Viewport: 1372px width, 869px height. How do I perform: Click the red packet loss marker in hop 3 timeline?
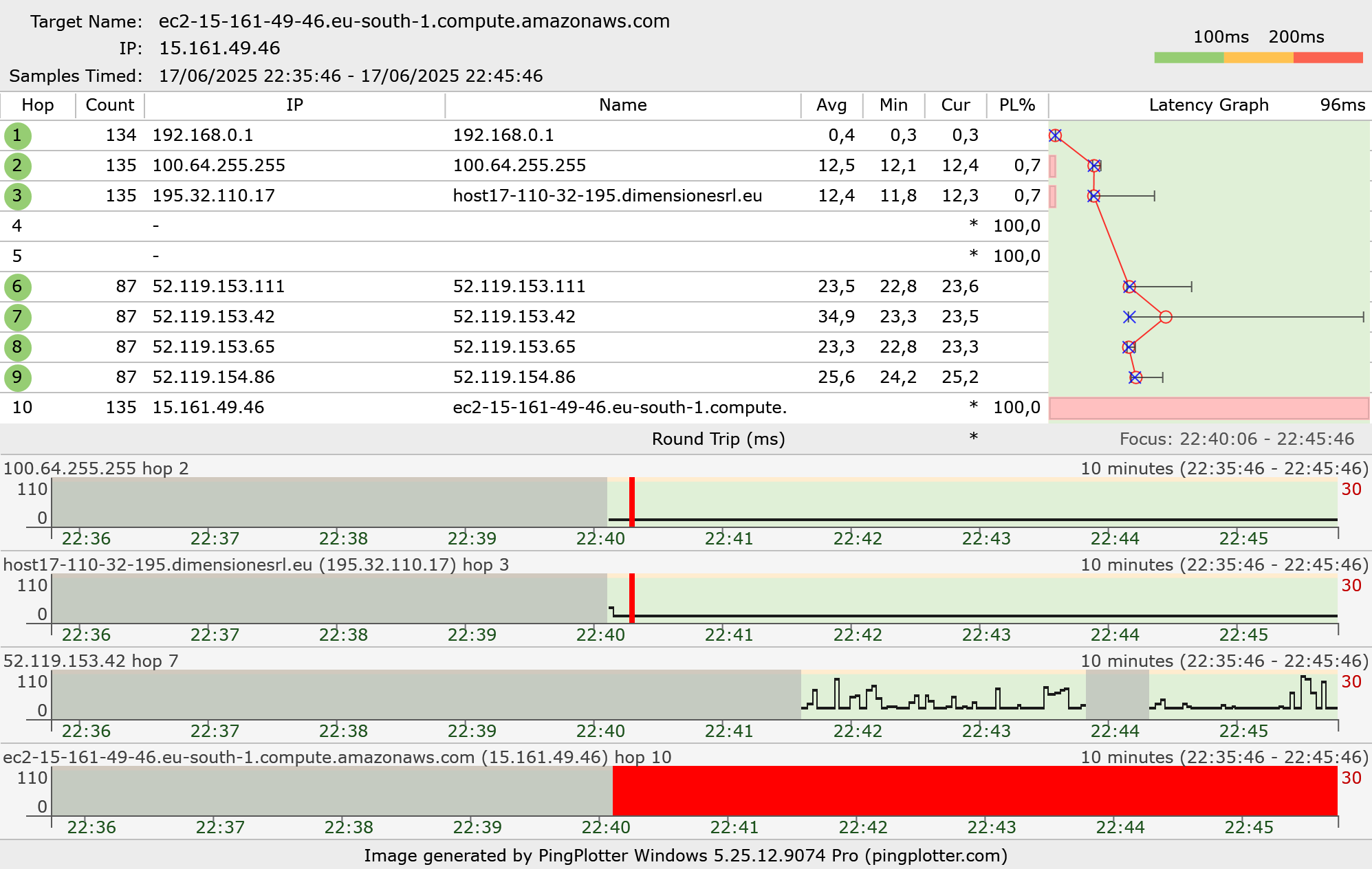coord(631,598)
